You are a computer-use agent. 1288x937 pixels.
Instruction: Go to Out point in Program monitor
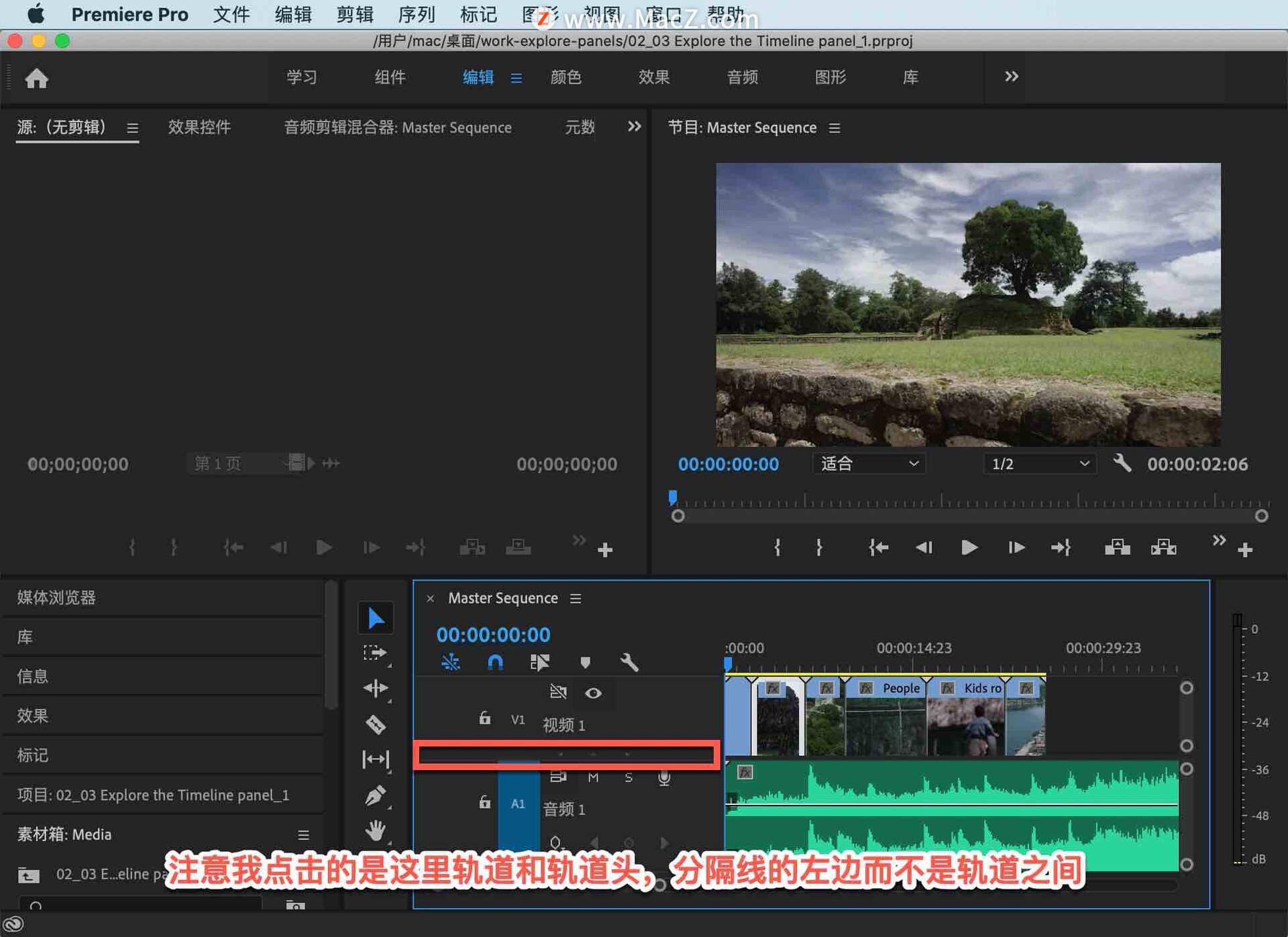point(1061,547)
